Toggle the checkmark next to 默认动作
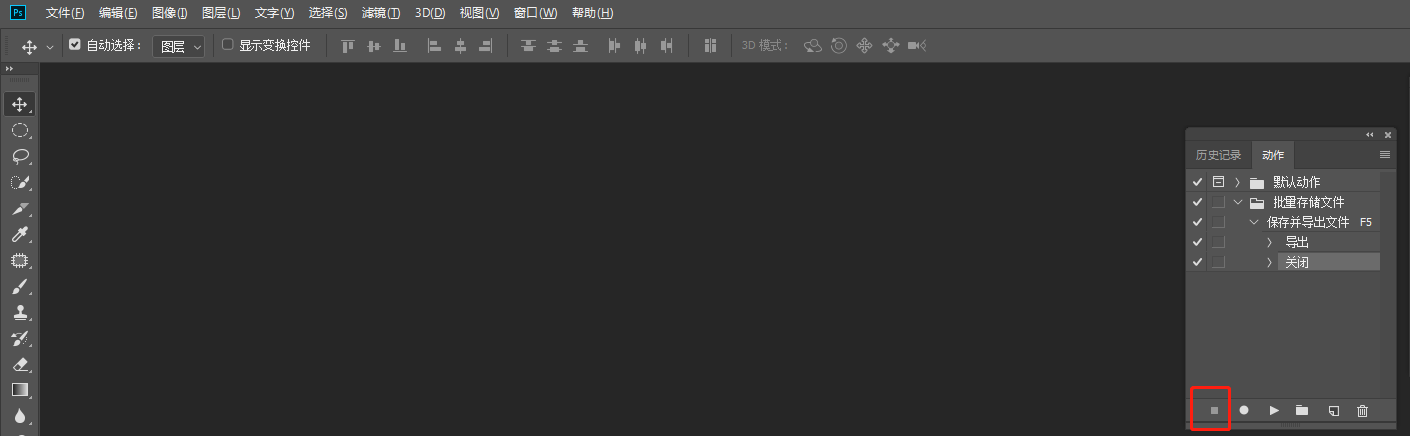Viewport: 1410px width, 436px height. pyautogui.click(x=1197, y=182)
